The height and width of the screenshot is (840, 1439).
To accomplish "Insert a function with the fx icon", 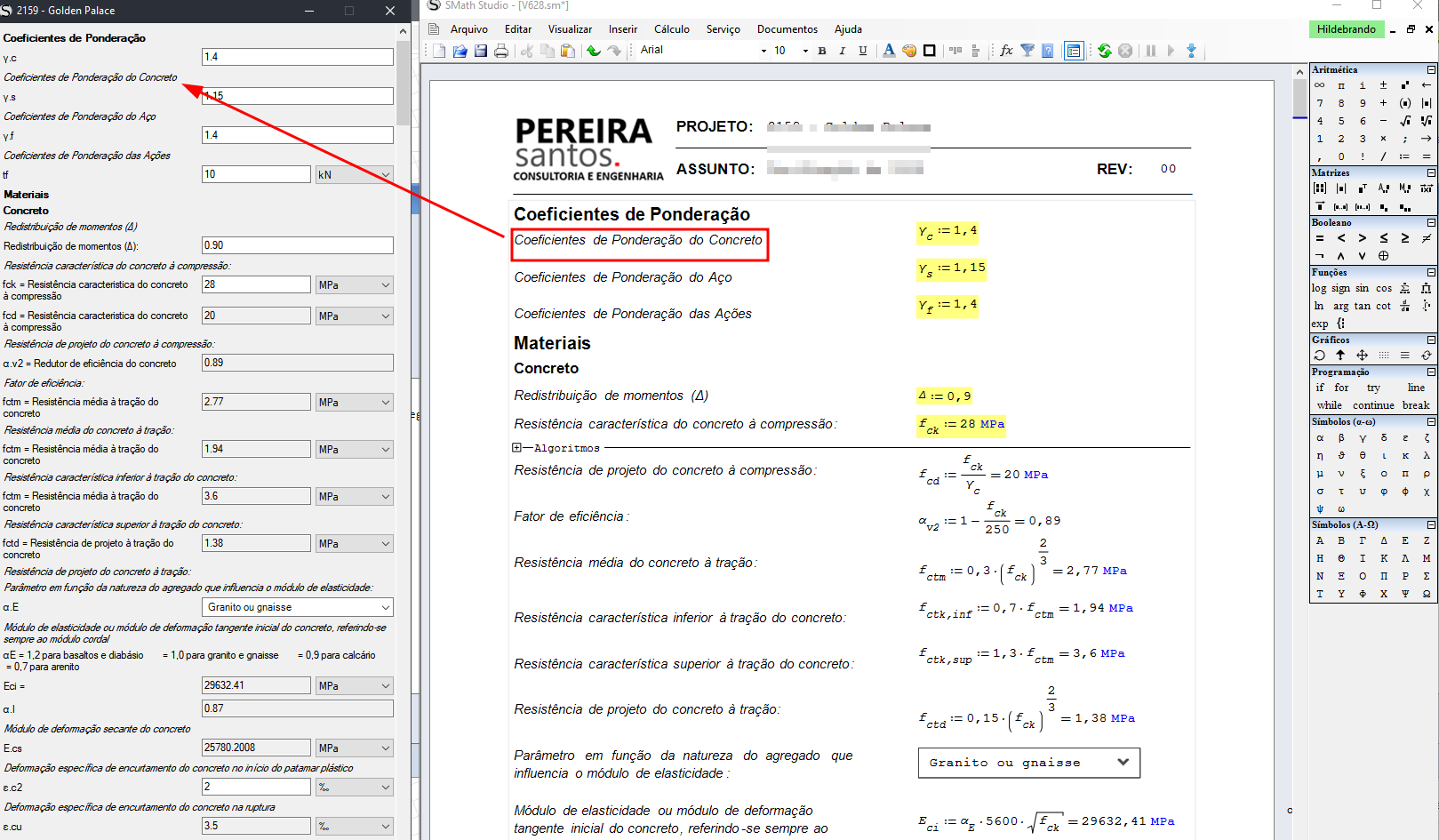I will [1006, 51].
